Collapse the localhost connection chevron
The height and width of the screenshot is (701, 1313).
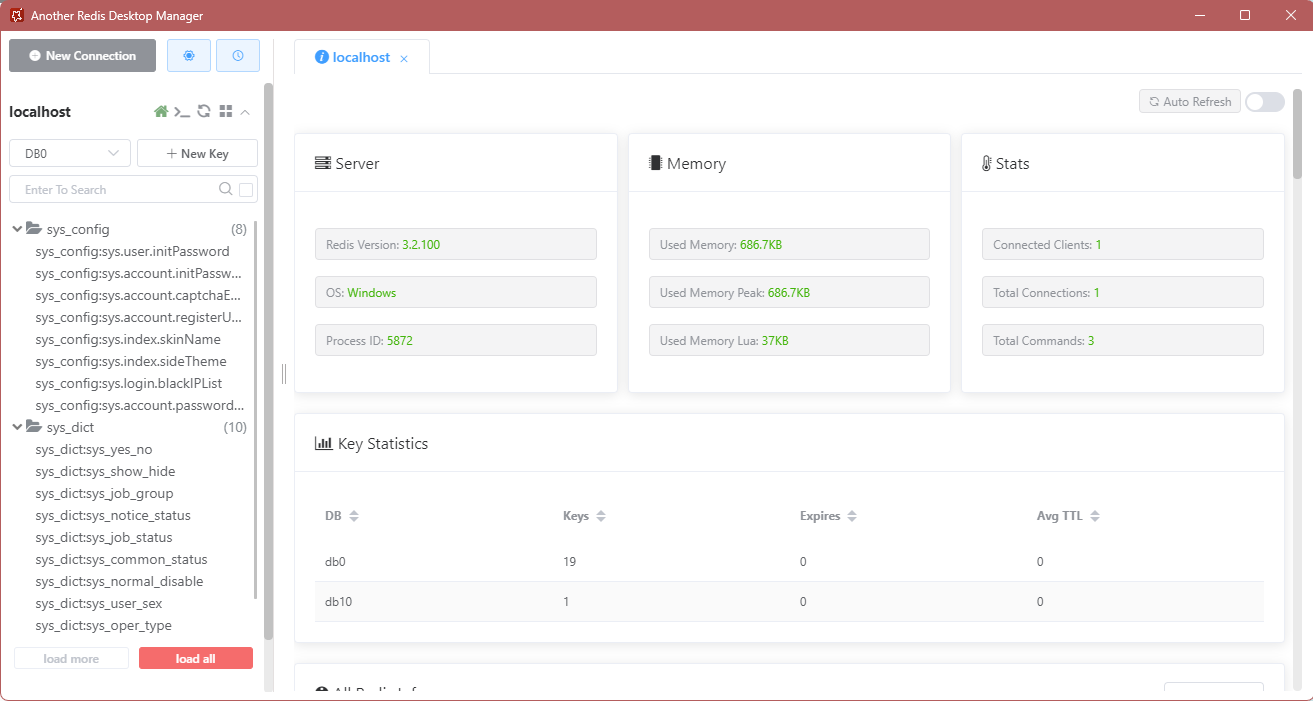click(x=246, y=112)
